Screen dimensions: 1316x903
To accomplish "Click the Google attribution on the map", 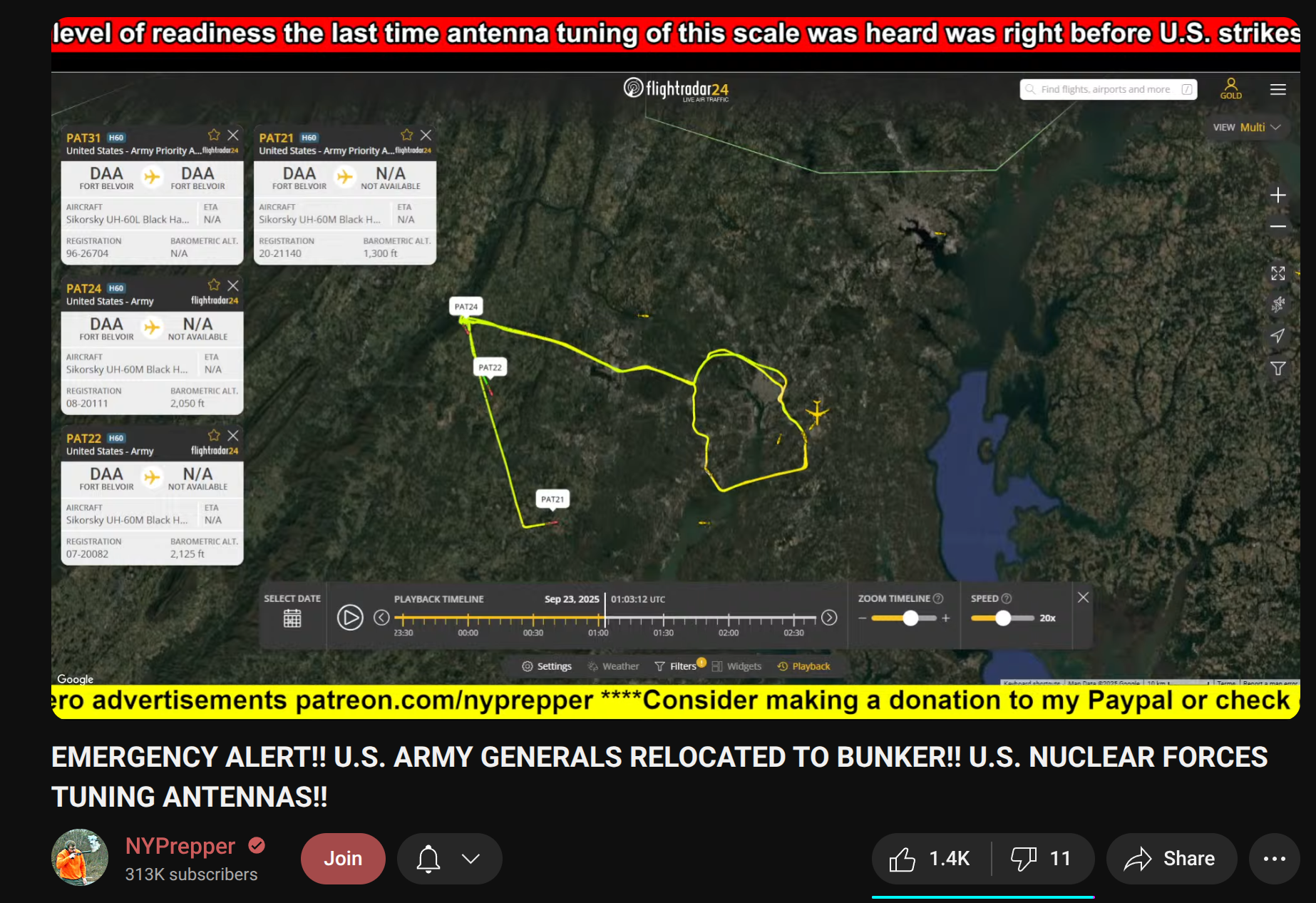I will click(x=75, y=679).
